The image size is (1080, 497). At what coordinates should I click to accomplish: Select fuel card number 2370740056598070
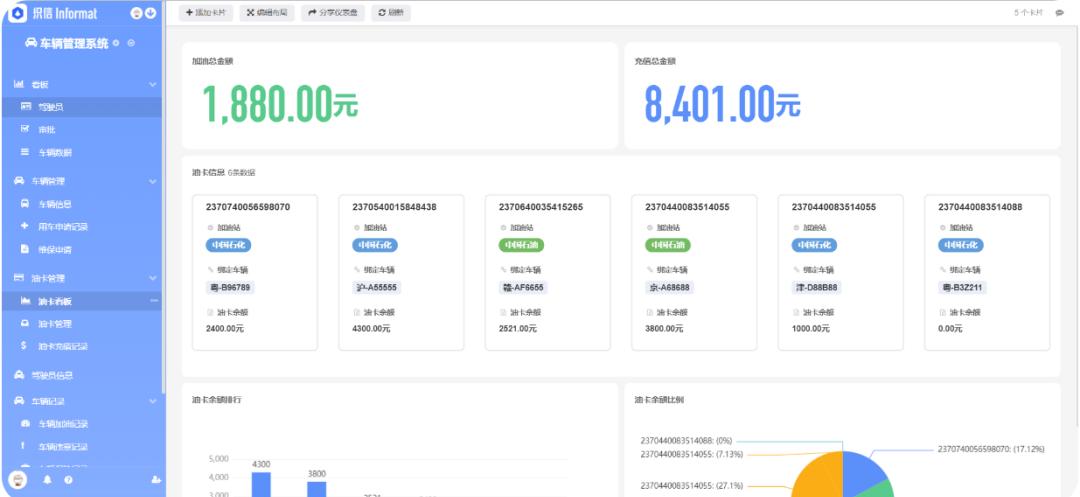click(x=248, y=207)
